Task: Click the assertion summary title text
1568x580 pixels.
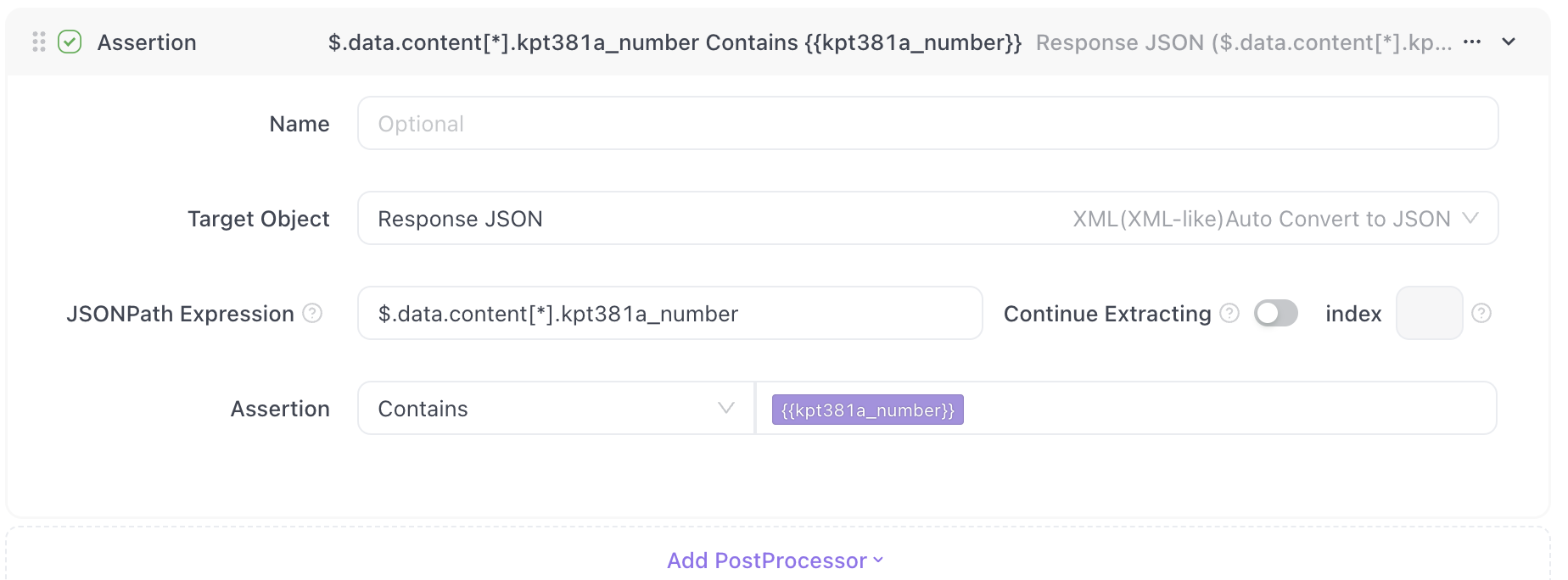Action: (x=675, y=42)
